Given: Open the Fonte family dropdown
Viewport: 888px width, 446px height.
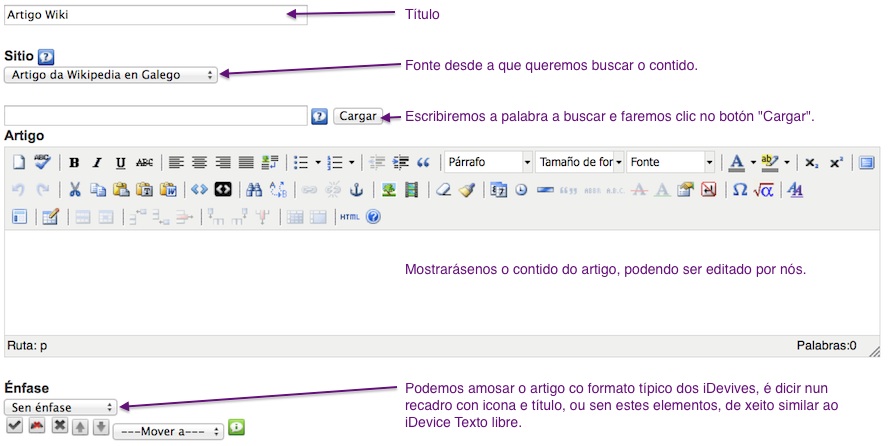Looking at the screenshot, I should point(671,162).
